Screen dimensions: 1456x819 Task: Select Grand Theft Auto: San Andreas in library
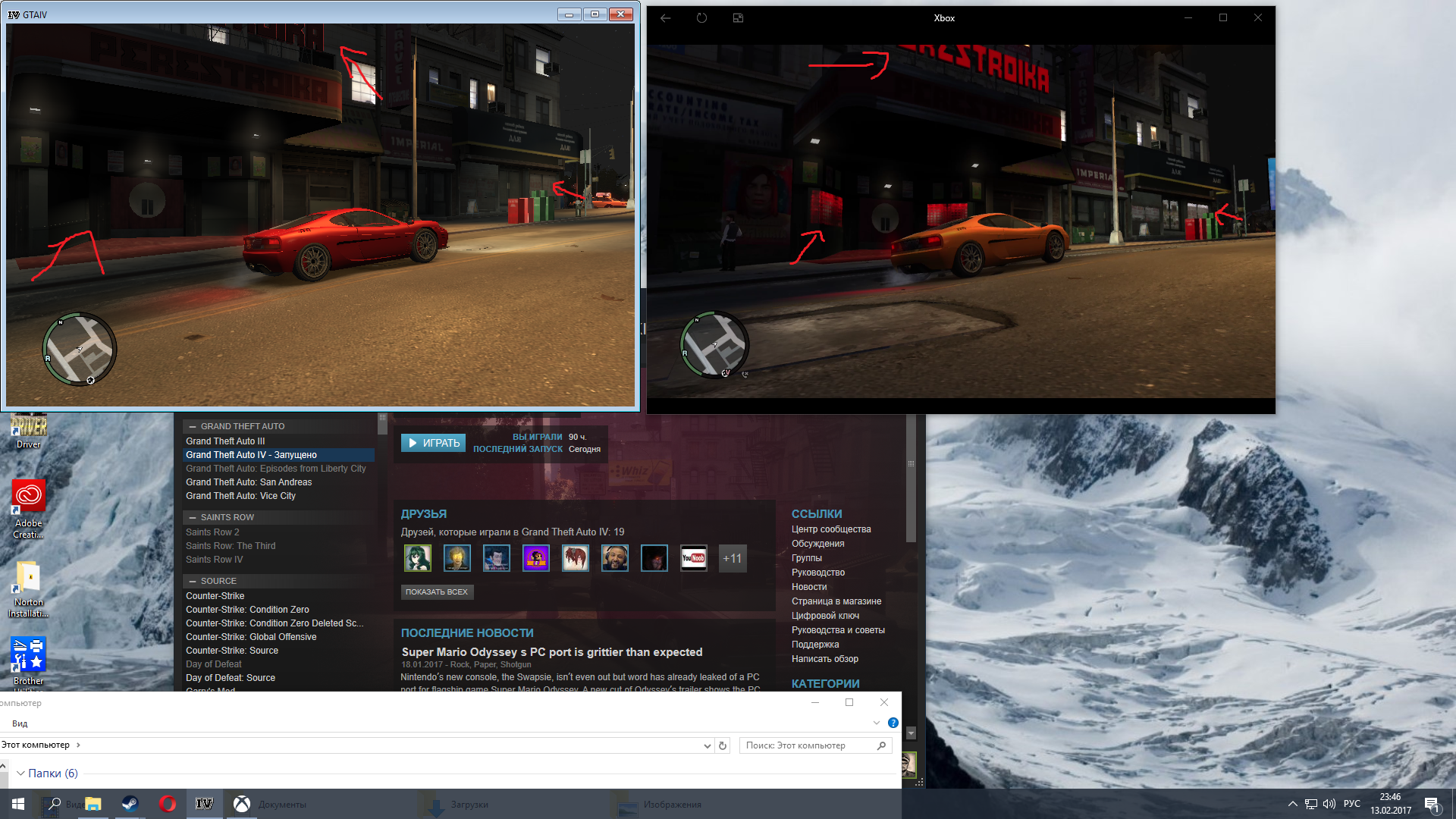coord(249,482)
